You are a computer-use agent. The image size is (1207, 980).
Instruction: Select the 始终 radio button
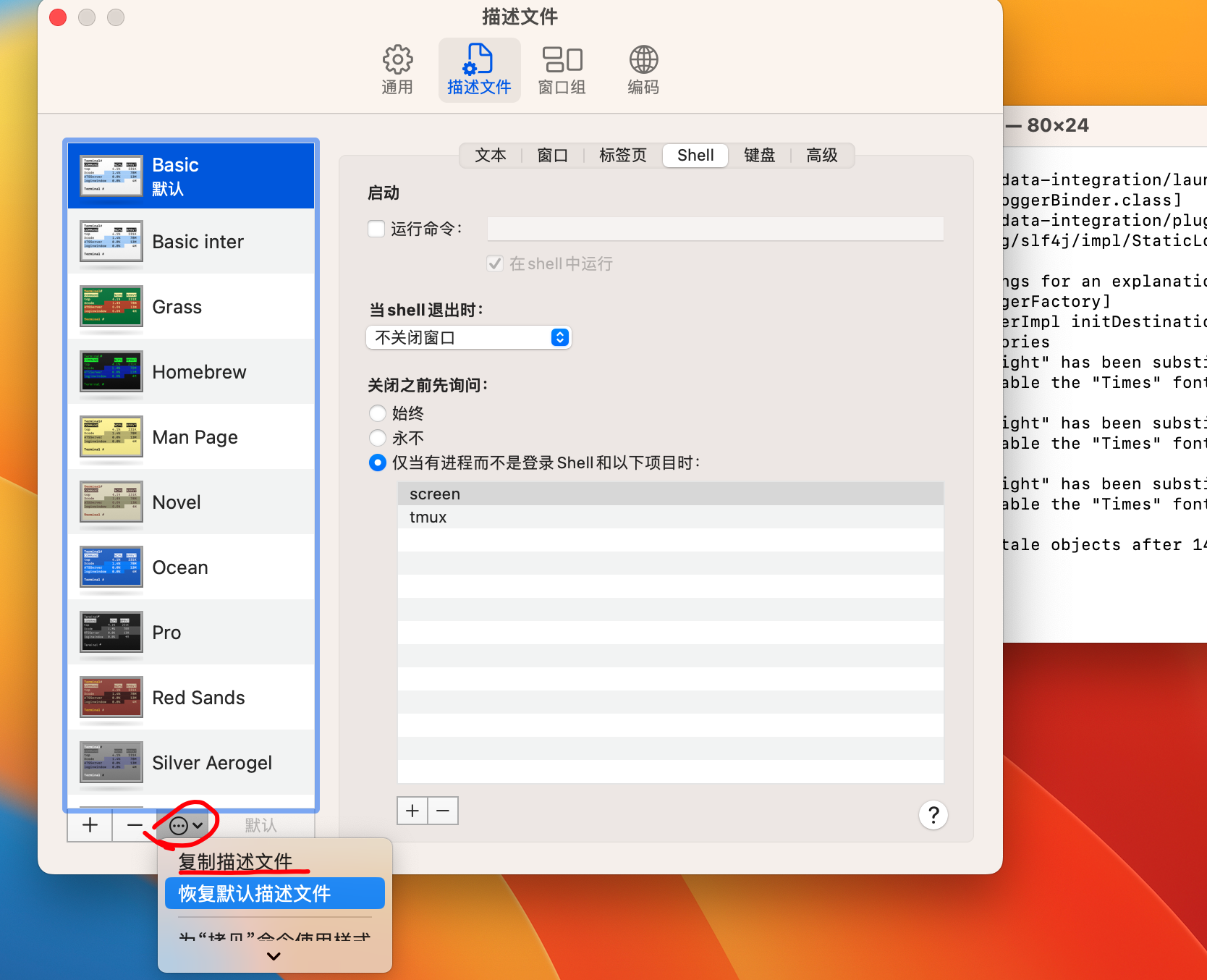pyautogui.click(x=378, y=413)
